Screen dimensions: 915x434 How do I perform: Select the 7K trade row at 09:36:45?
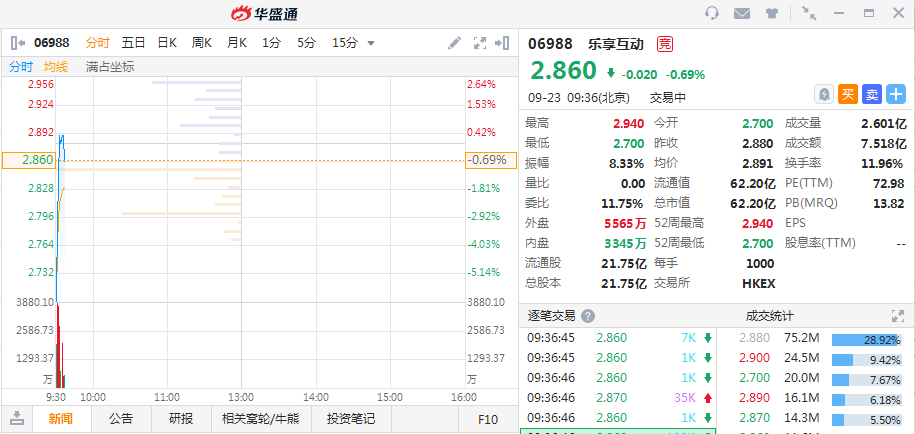(x=620, y=338)
